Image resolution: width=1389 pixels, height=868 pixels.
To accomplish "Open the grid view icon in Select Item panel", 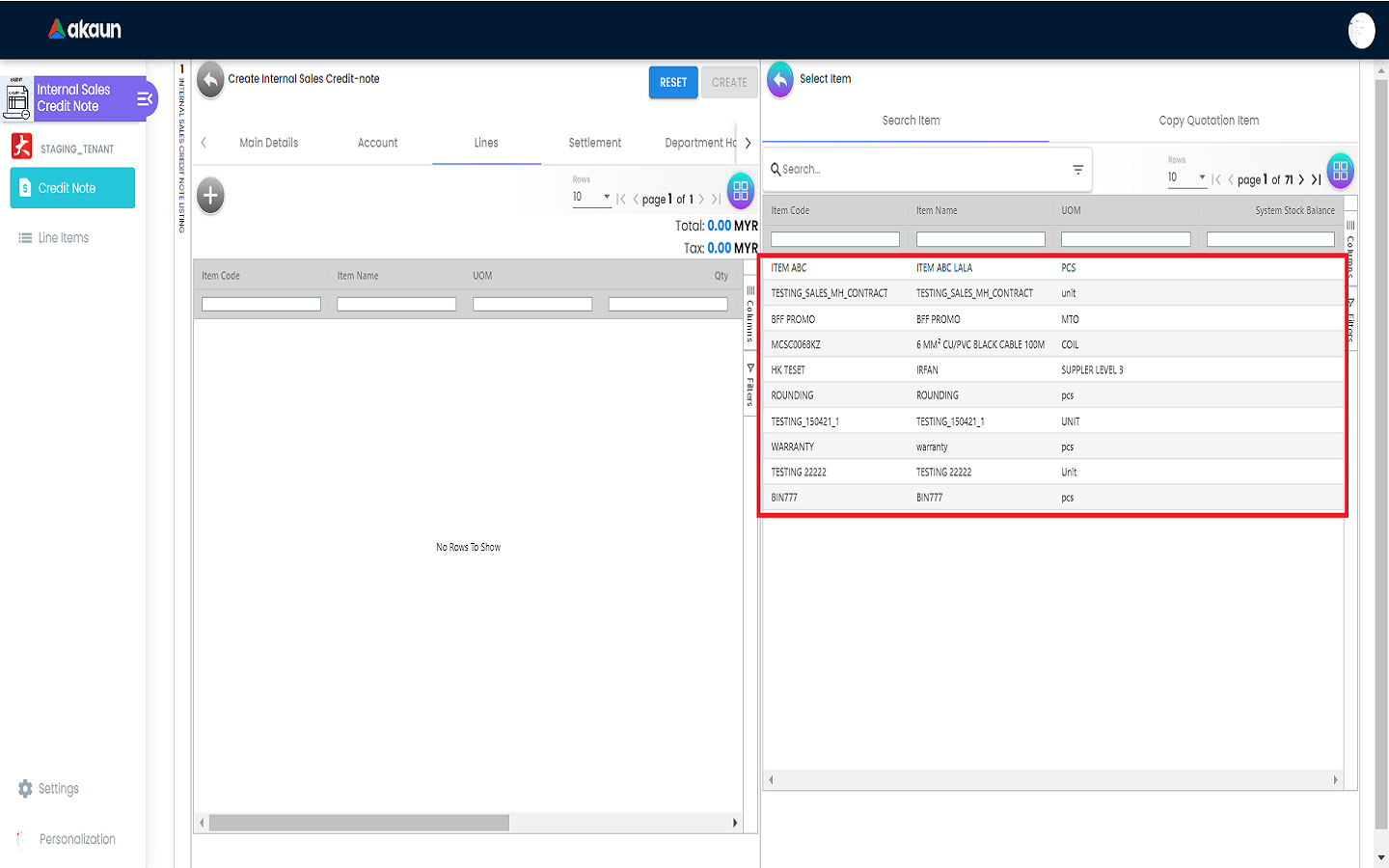I will pyautogui.click(x=1340, y=171).
